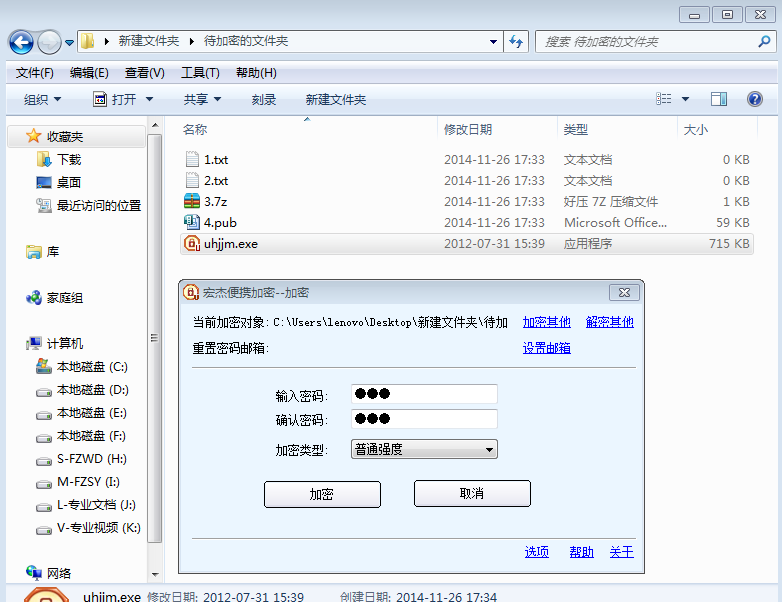The image size is (782, 602).
Task: Open 下载 in favorites
Action: pyautogui.click(x=59, y=160)
